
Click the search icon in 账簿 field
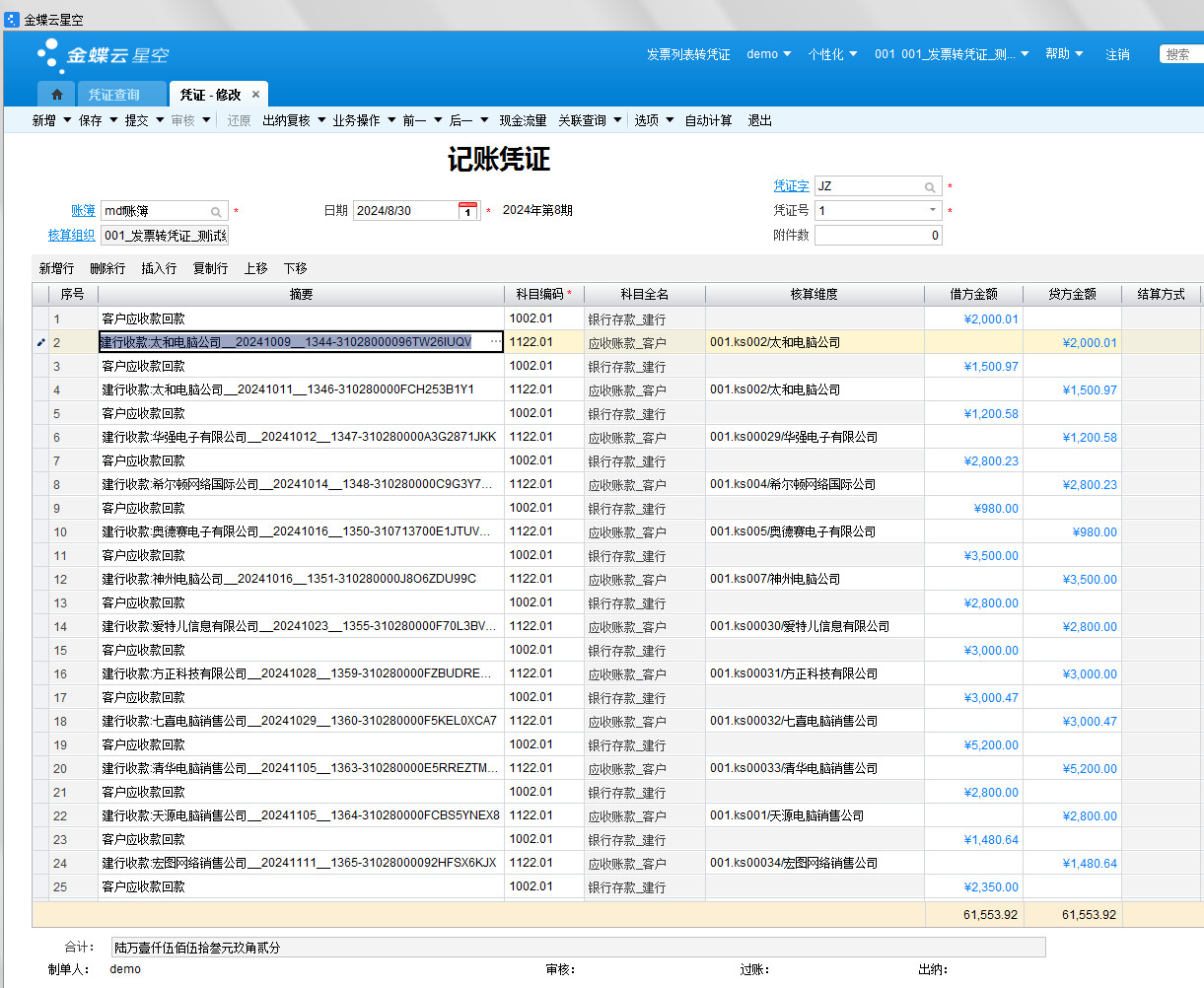[x=216, y=212]
